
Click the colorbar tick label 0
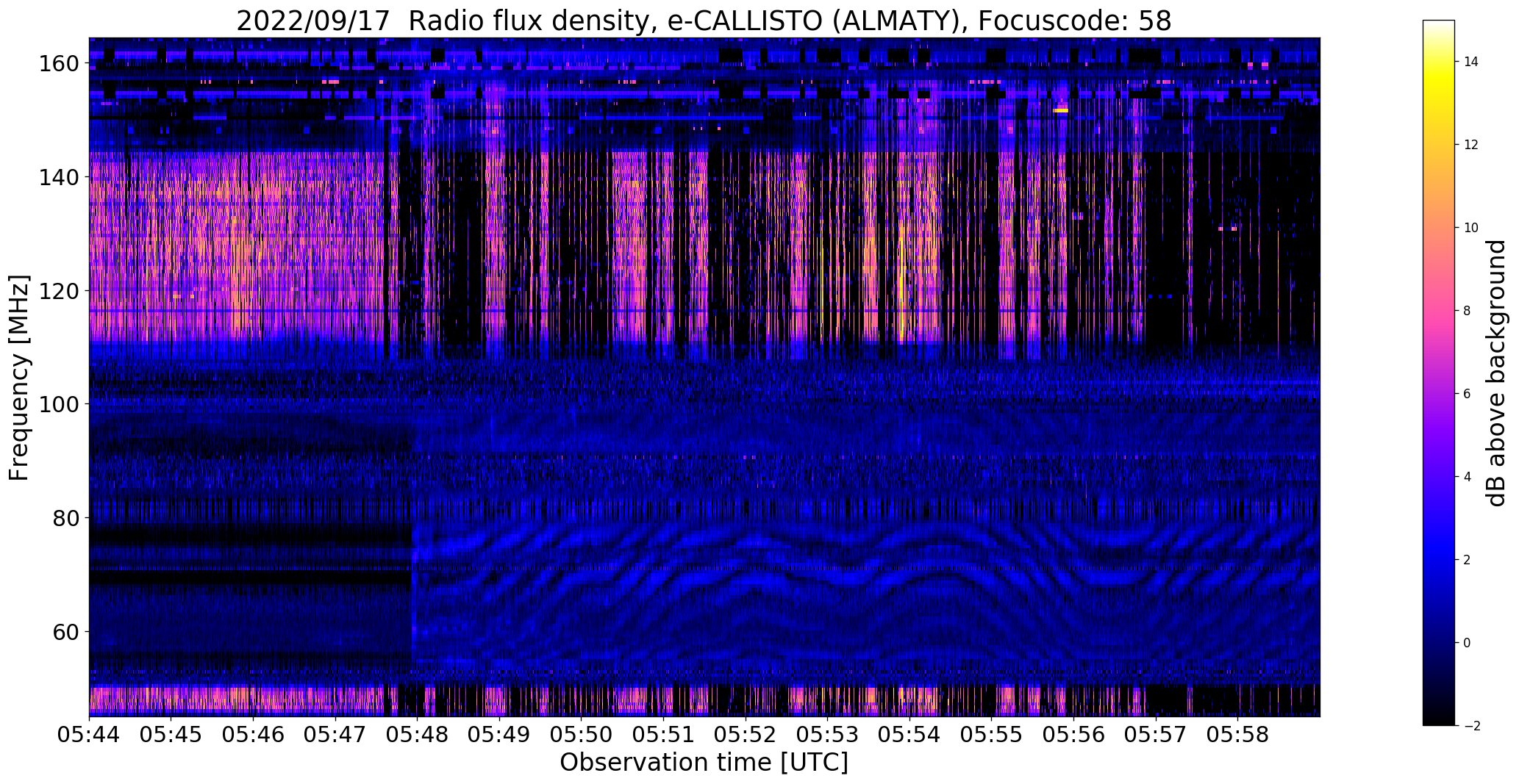1468,643
